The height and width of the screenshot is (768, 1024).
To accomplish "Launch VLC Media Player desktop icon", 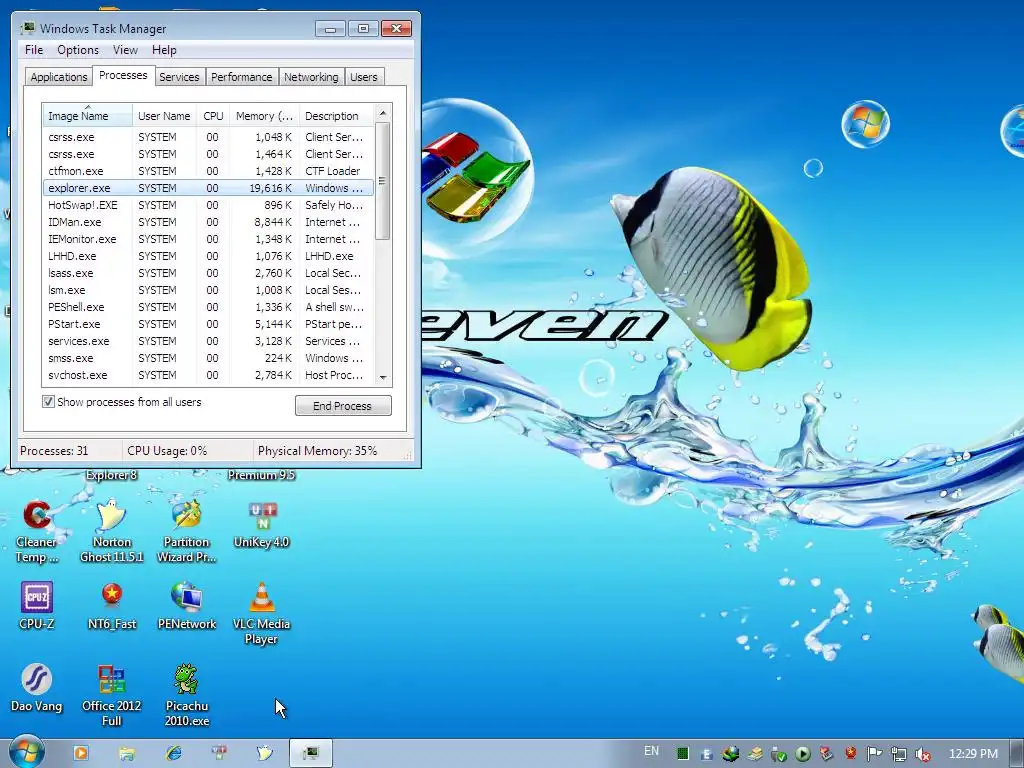I will click(x=262, y=613).
